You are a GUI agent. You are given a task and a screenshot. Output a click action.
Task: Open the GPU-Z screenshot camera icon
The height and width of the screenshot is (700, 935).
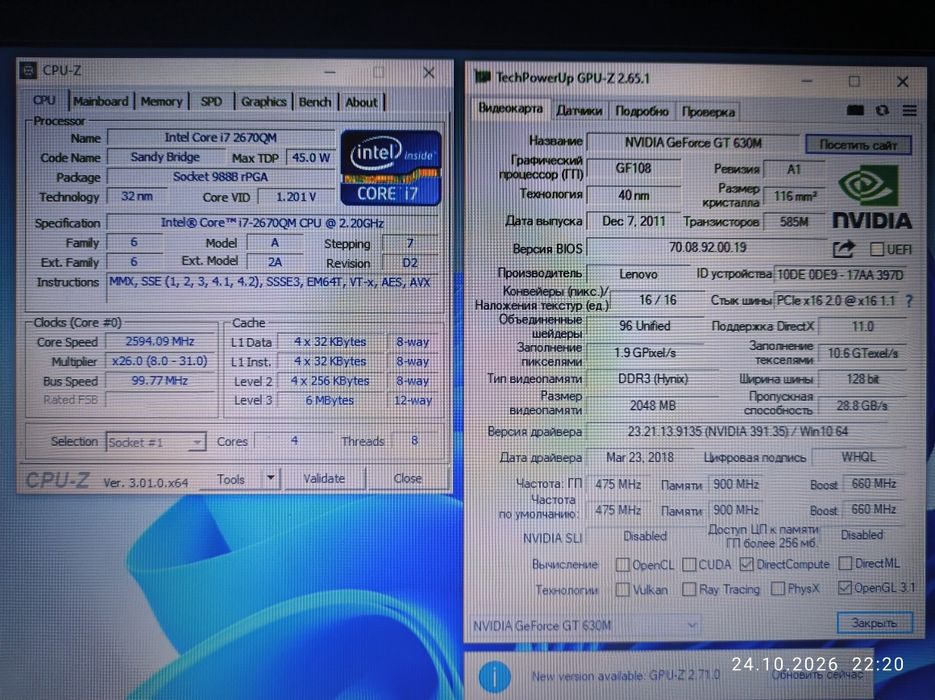pos(855,110)
